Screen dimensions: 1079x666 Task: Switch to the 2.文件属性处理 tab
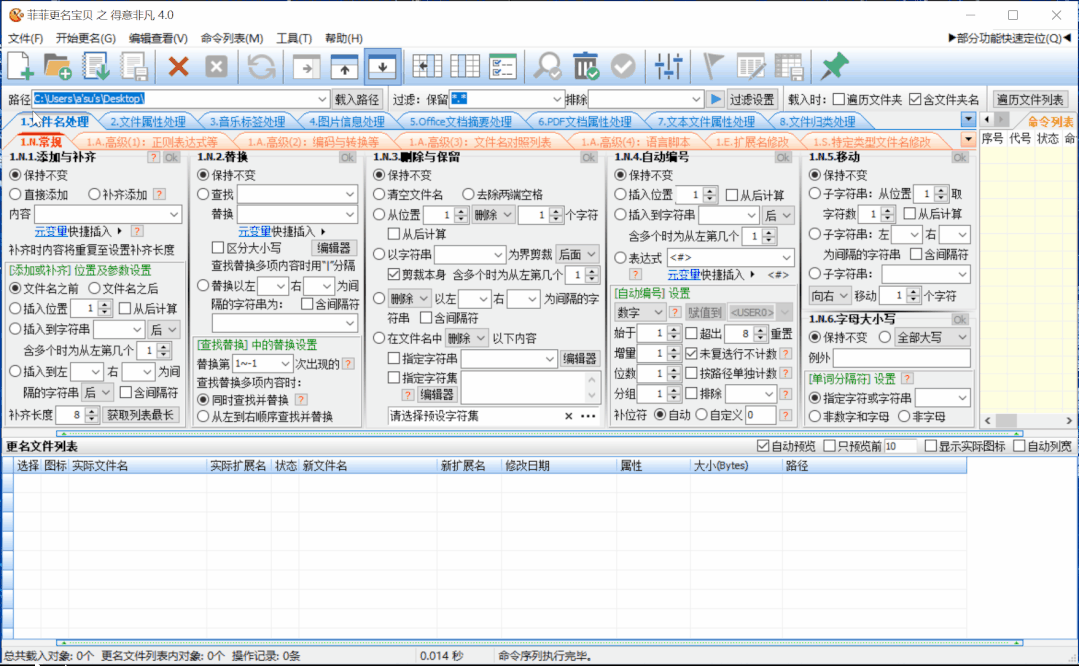[148, 122]
